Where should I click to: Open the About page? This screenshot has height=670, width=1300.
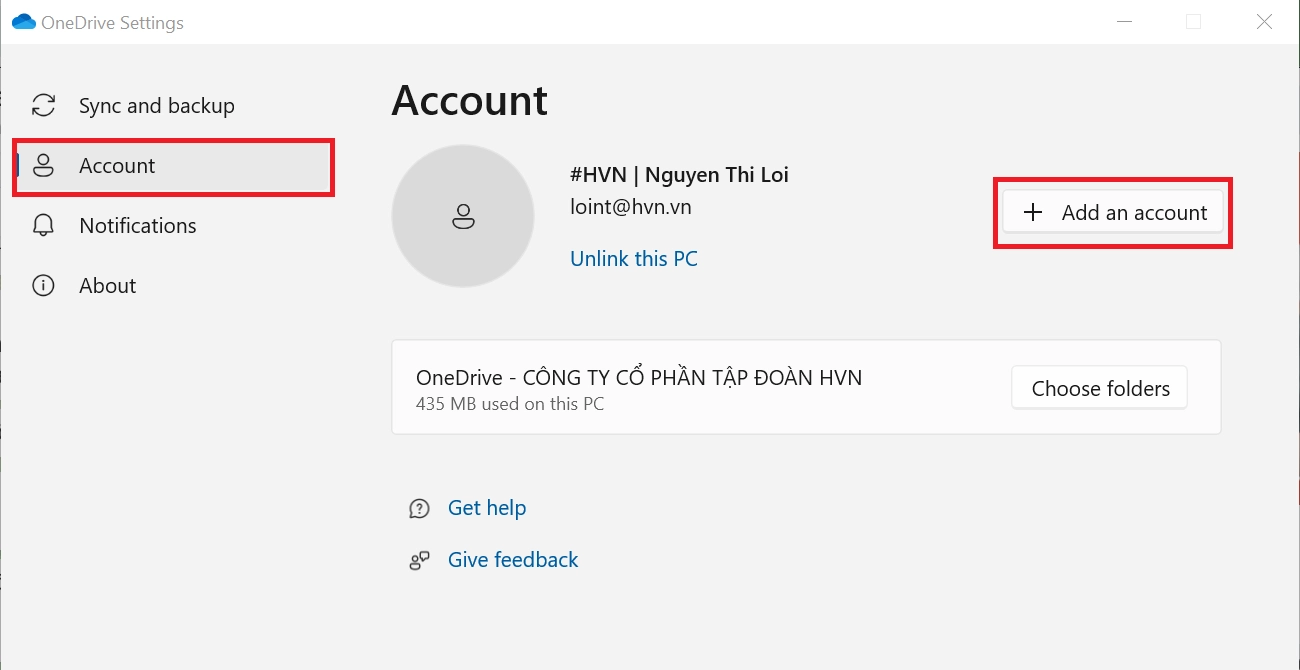pos(107,286)
